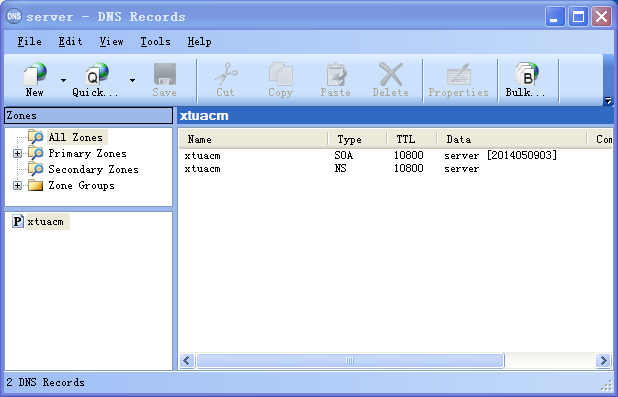
Task: Minimize the DNS Records window
Action: pos(555,17)
